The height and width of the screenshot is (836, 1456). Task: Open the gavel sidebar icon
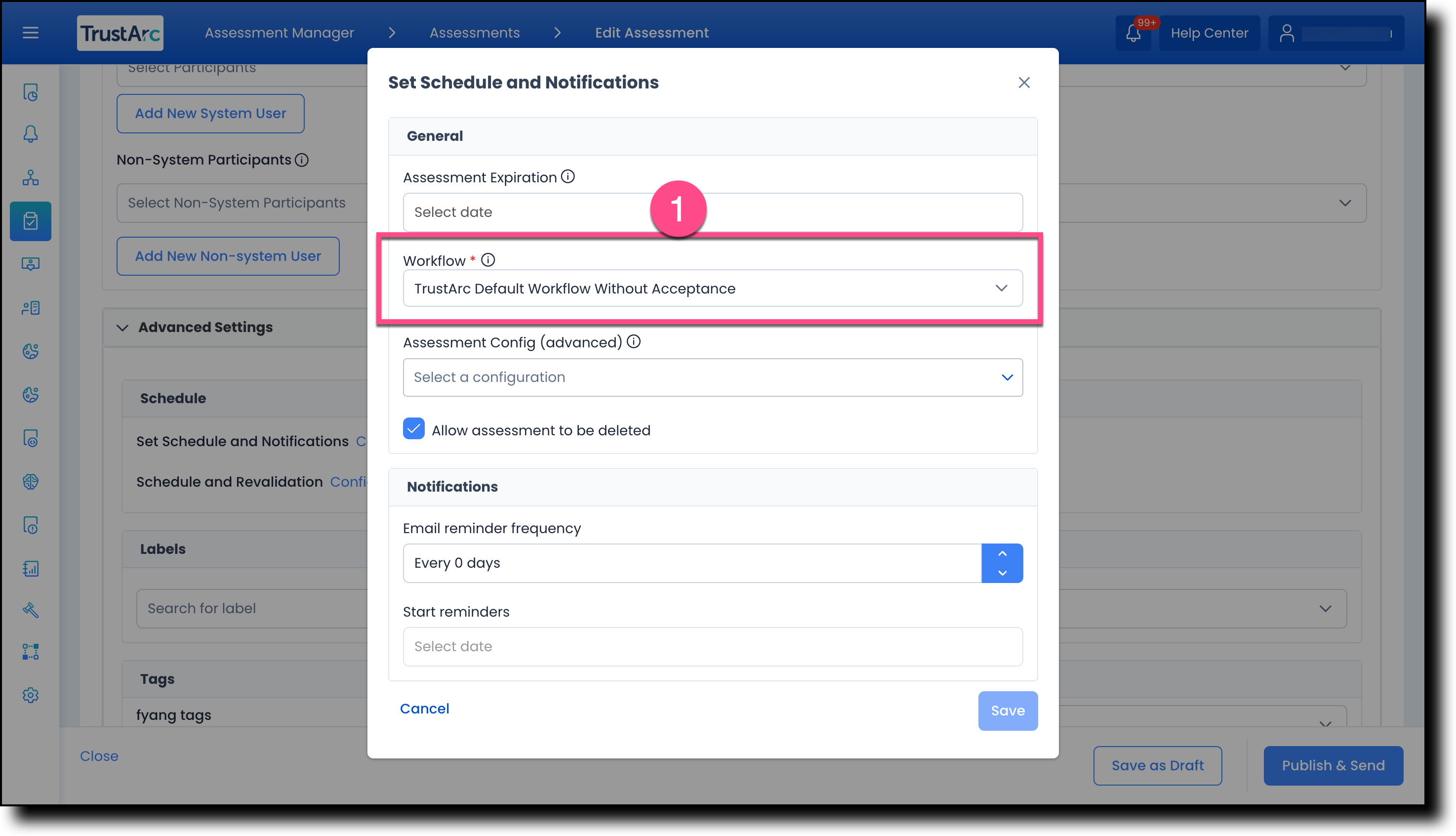point(31,610)
